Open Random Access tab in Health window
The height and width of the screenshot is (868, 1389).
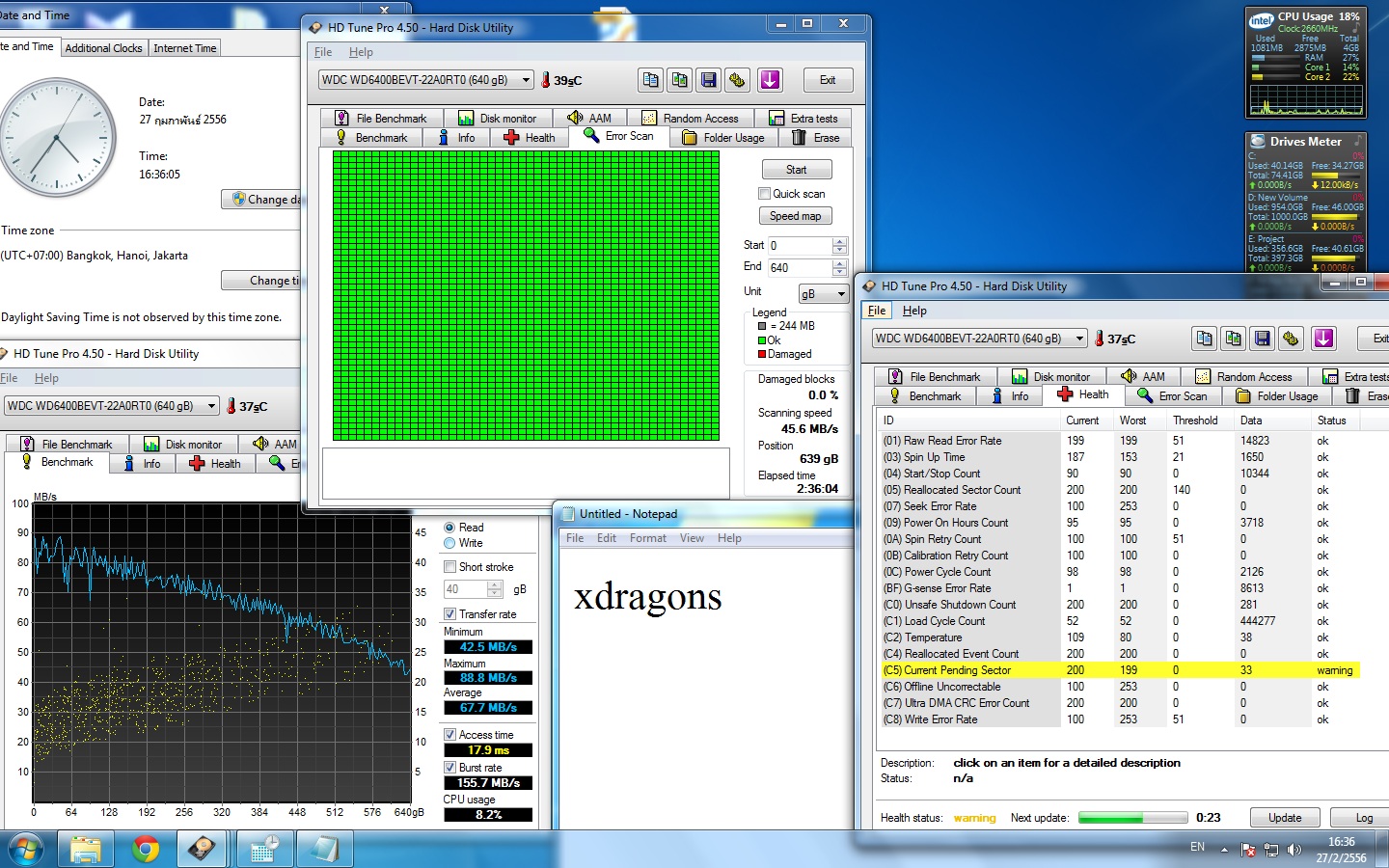click(1244, 377)
